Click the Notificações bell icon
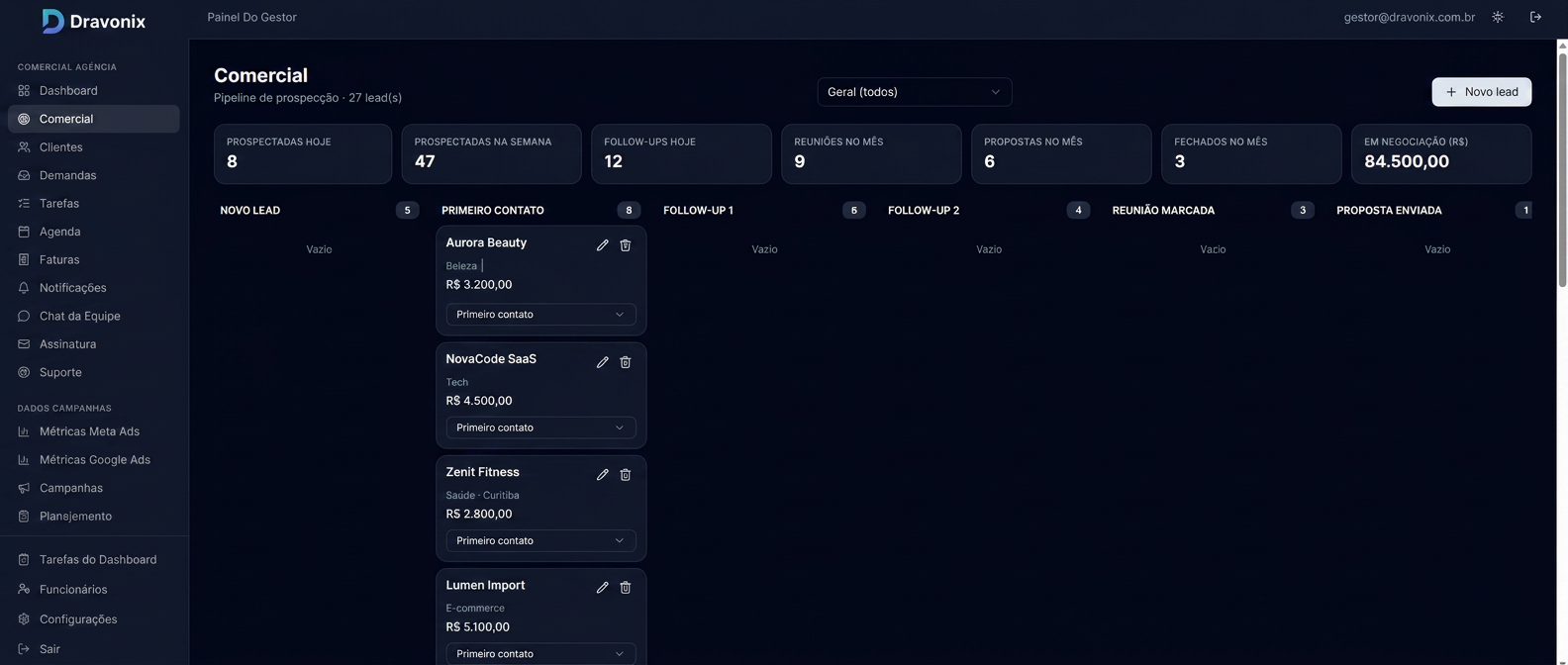Image resolution: width=1568 pixels, height=665 pixels. click(24, 288)
